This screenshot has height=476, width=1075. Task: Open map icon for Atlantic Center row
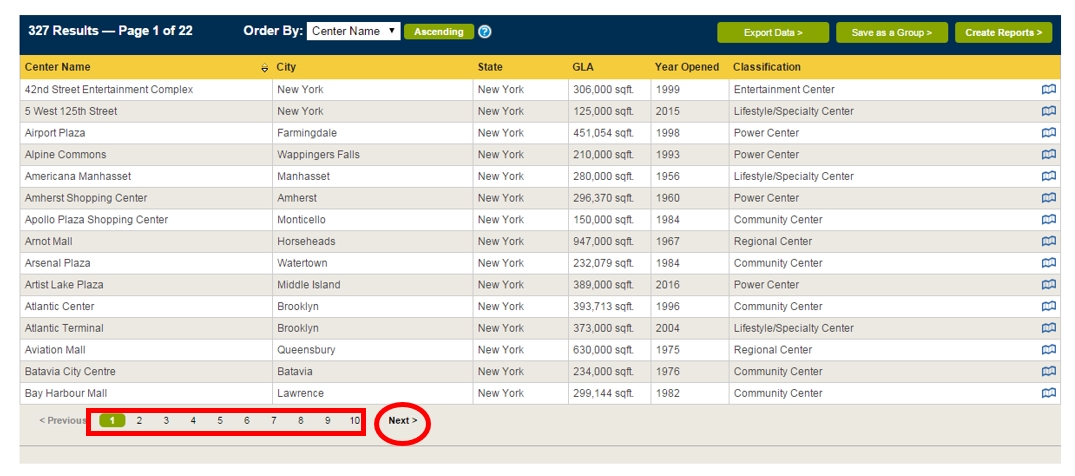coord(1048,307)
